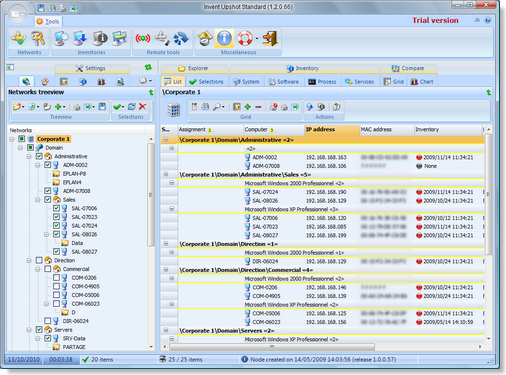Click the green plus icon in the Grid toolbar
The height and width of the screenshot is (375, 506).
(247, 107)
